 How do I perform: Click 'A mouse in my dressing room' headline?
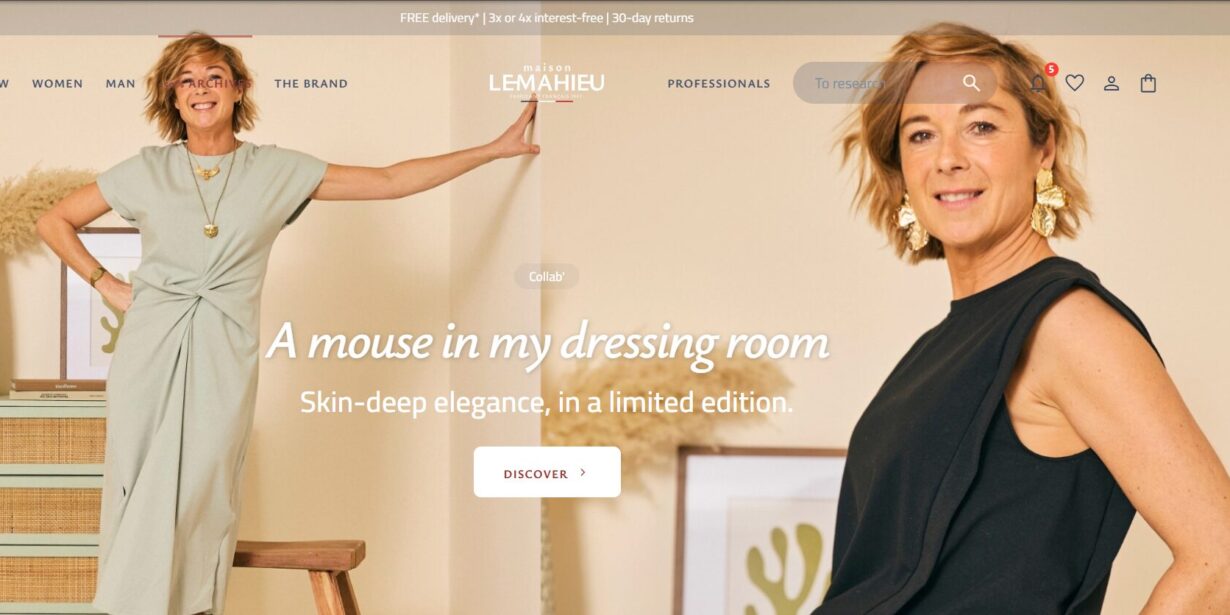[x=548, y=343]
